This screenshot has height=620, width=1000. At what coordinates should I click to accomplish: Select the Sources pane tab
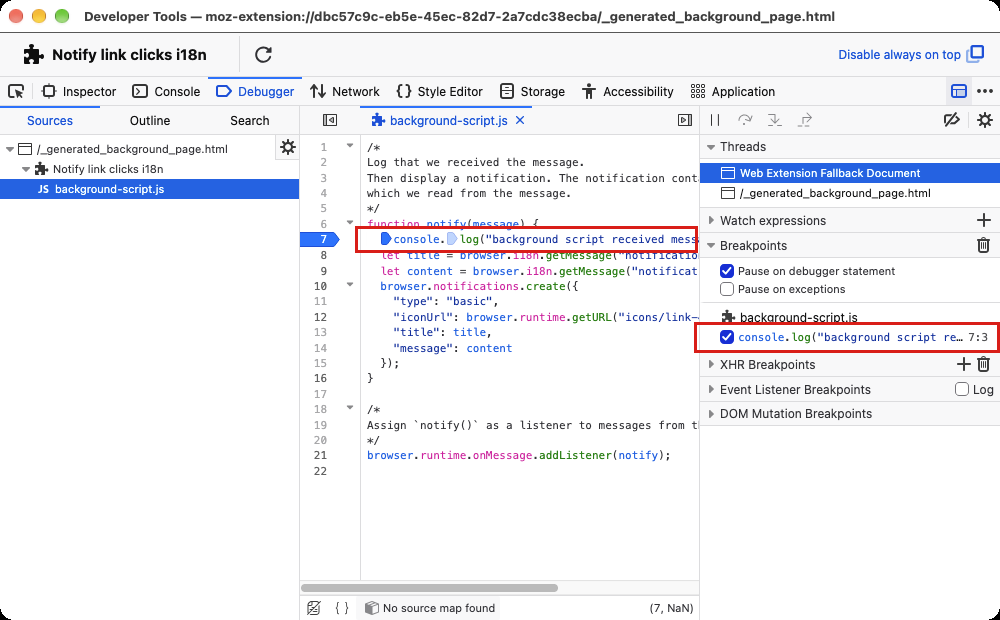[50, 121]
